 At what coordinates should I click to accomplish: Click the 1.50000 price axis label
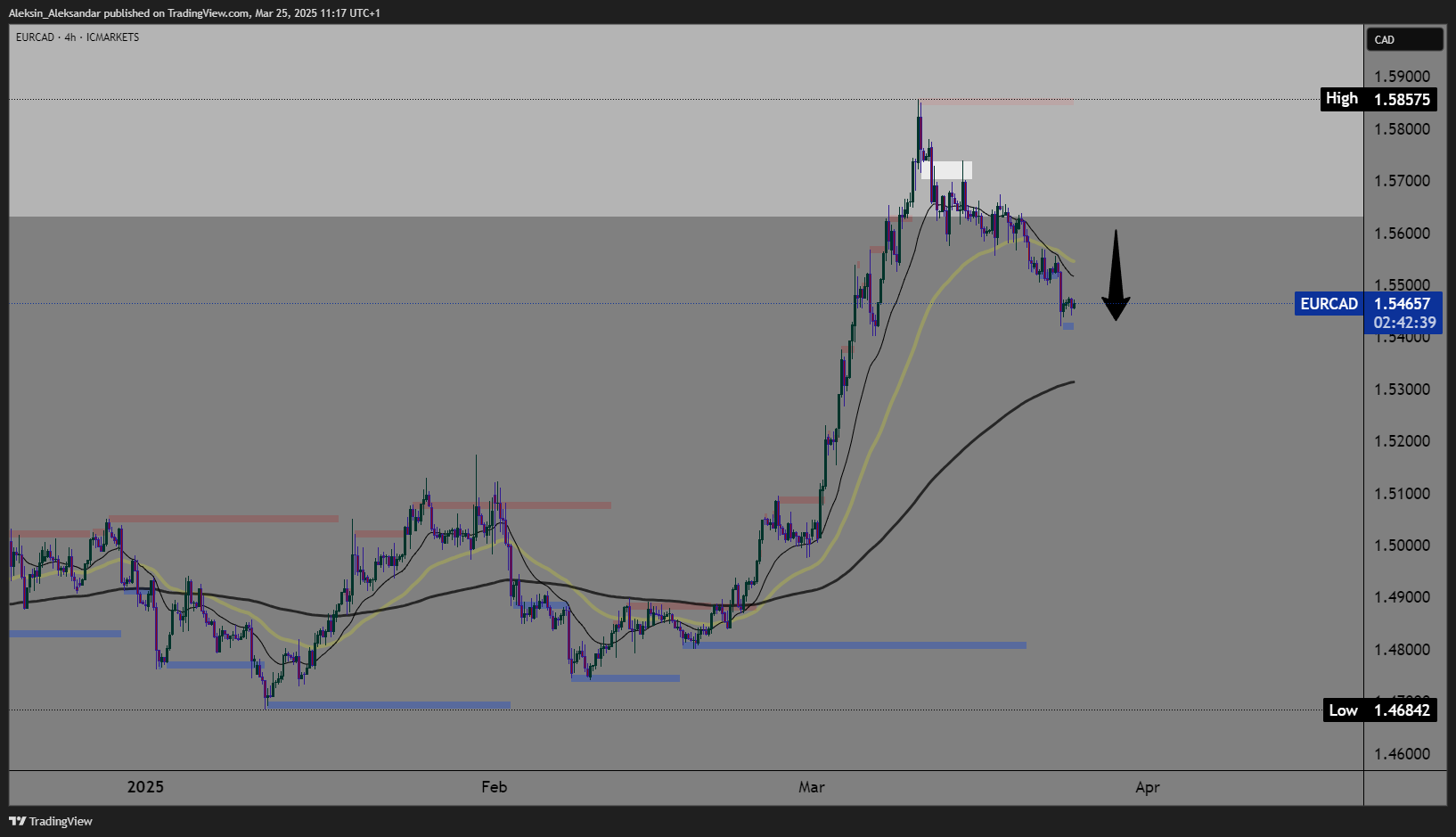[1402, 546]
